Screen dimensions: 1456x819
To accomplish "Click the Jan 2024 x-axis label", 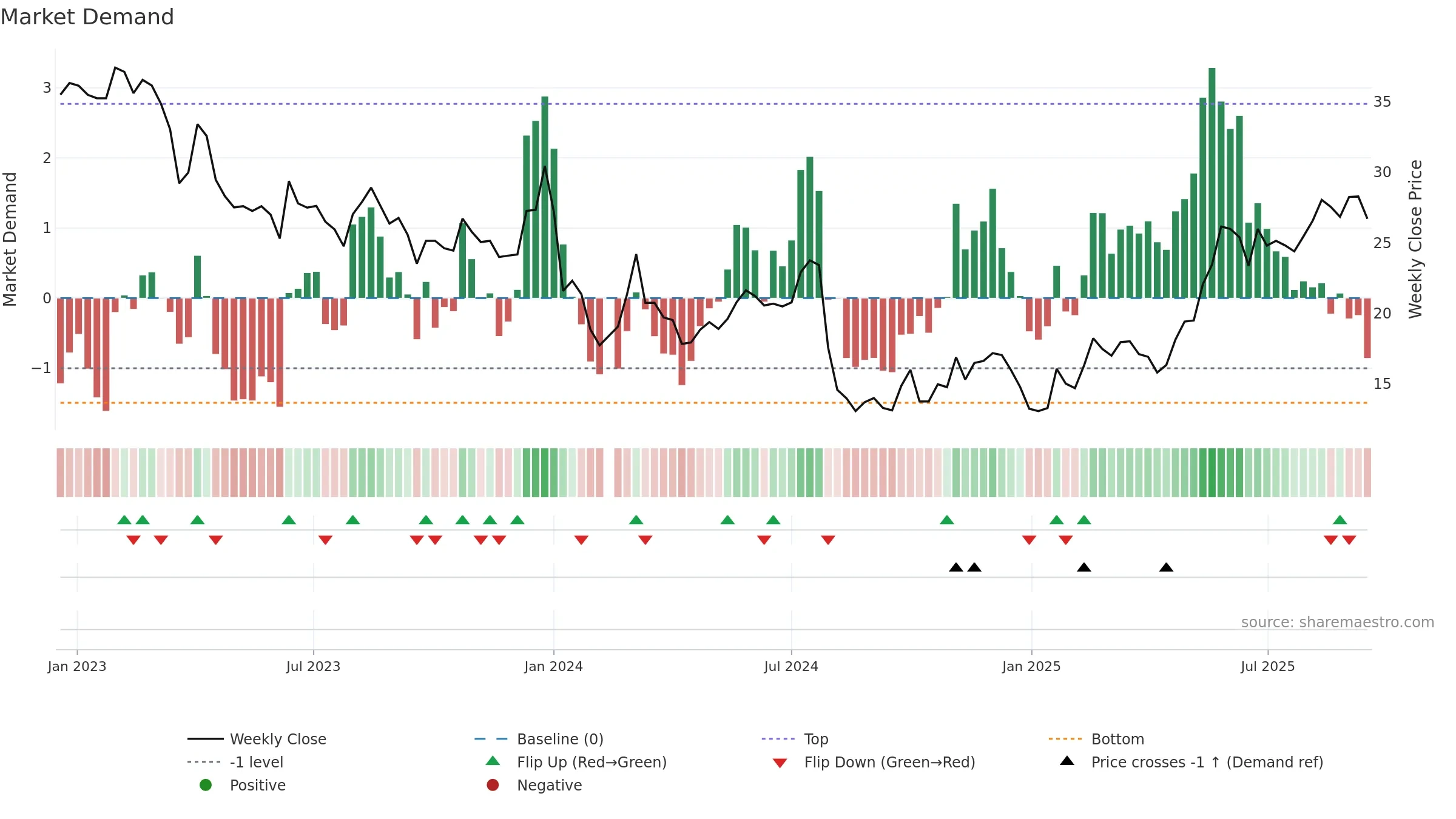I will (553, 666).
